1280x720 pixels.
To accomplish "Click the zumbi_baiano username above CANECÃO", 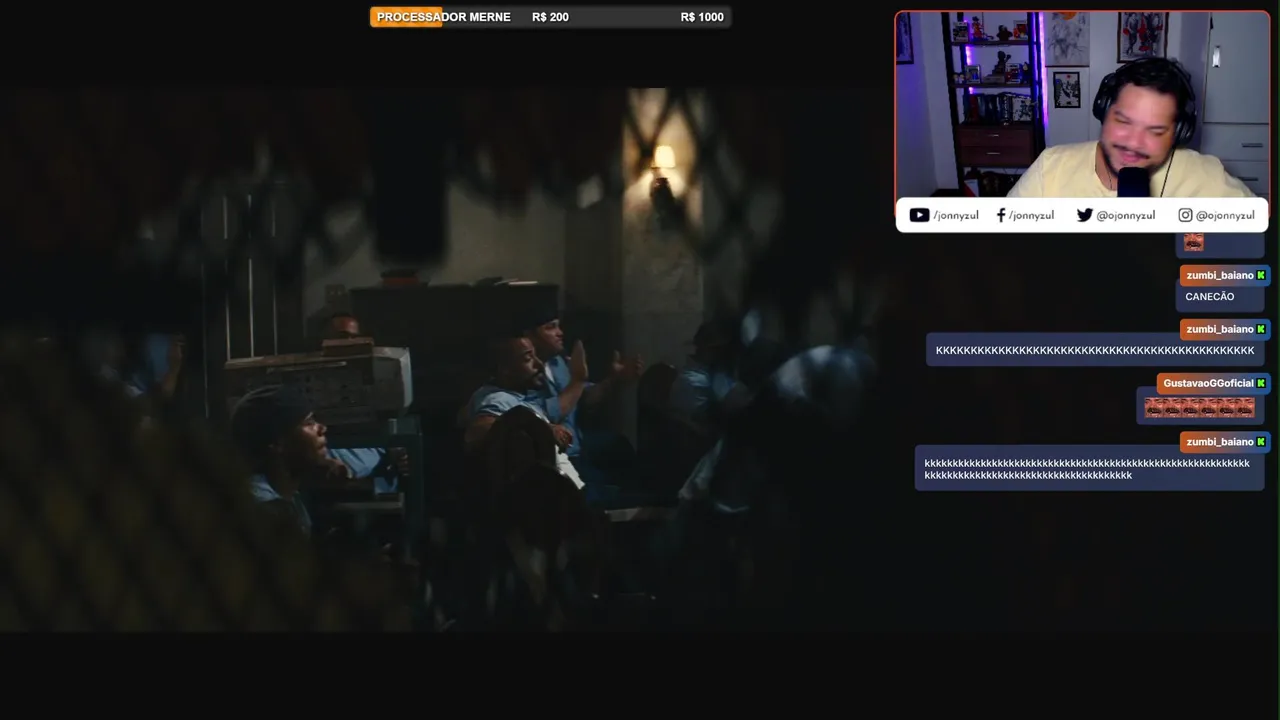I will click(x=1219, y=275).
